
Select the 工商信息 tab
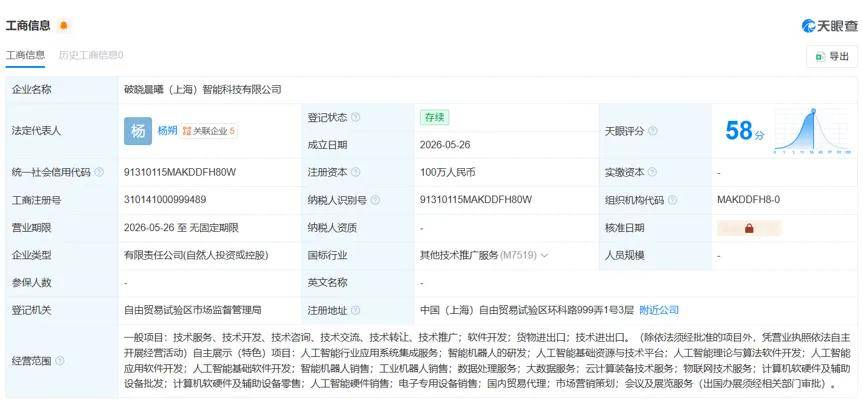25,55
